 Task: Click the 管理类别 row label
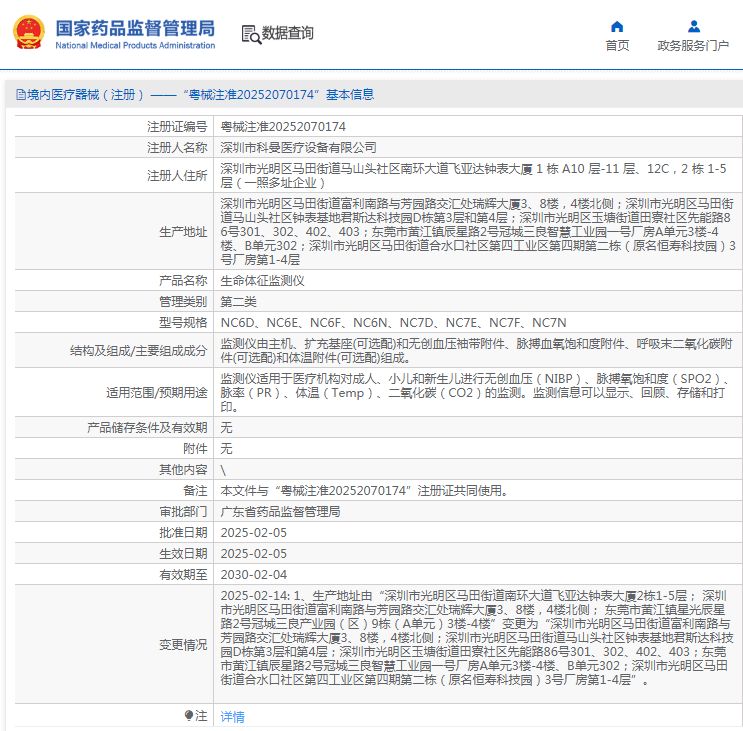click(183, 301)
